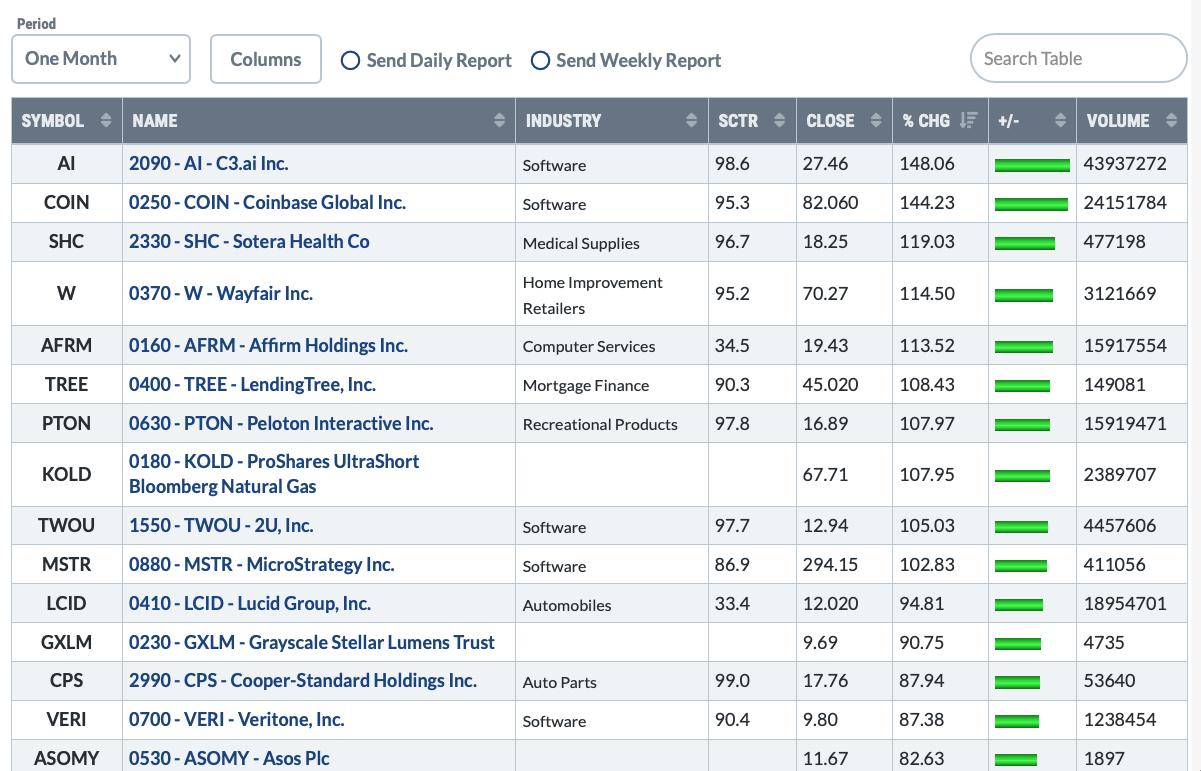Open the Columns selector

click(x=265, y=60)
